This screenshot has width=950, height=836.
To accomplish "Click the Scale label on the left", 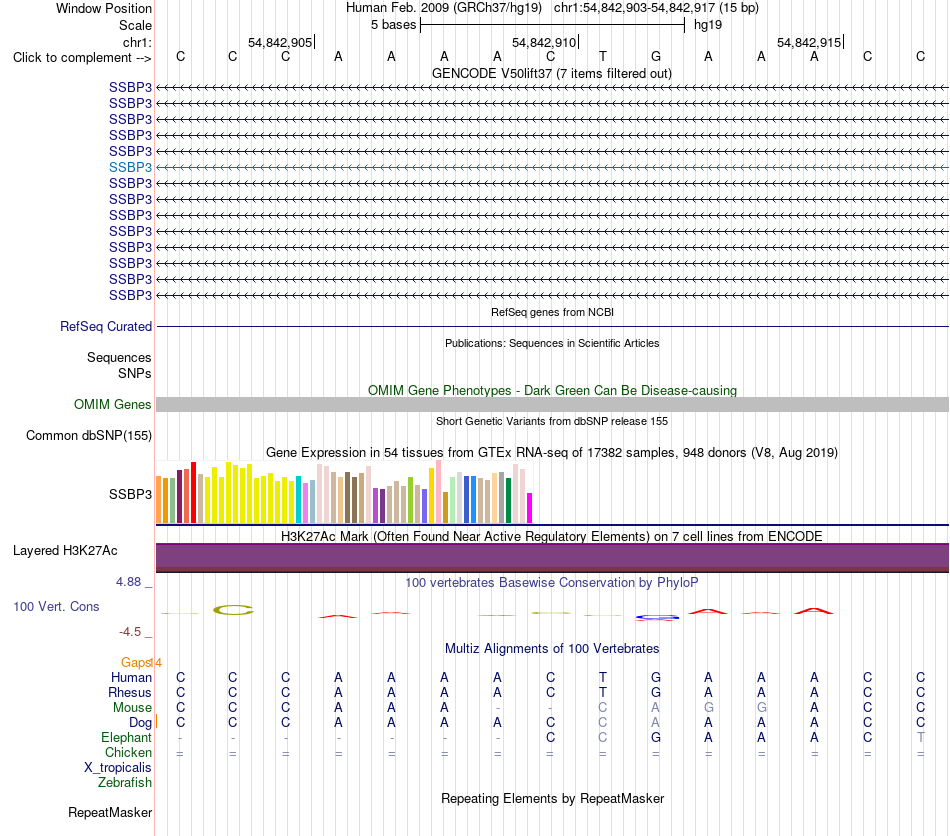I will point(135,25).
